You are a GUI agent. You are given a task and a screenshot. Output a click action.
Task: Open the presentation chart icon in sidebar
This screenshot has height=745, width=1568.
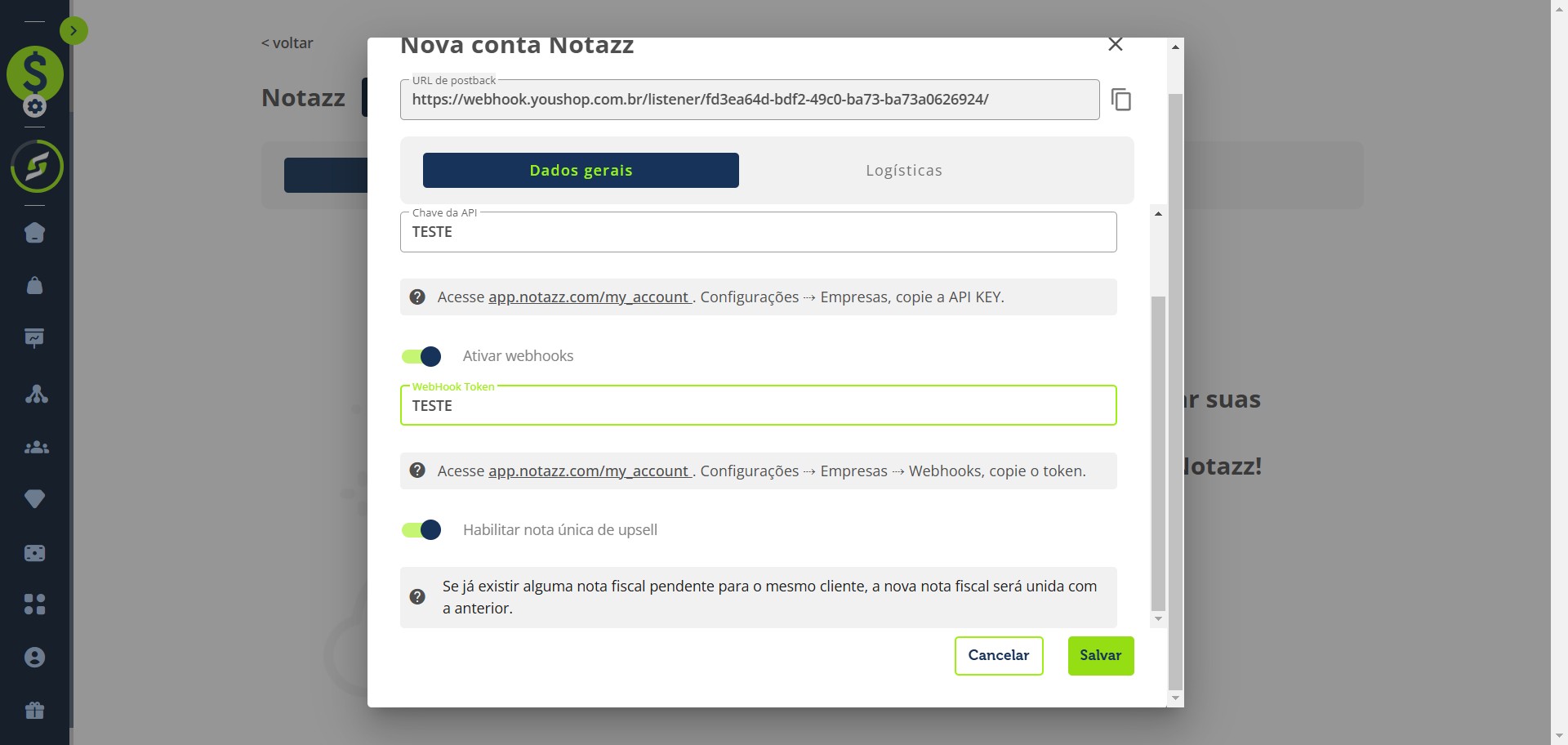point(35,338)
